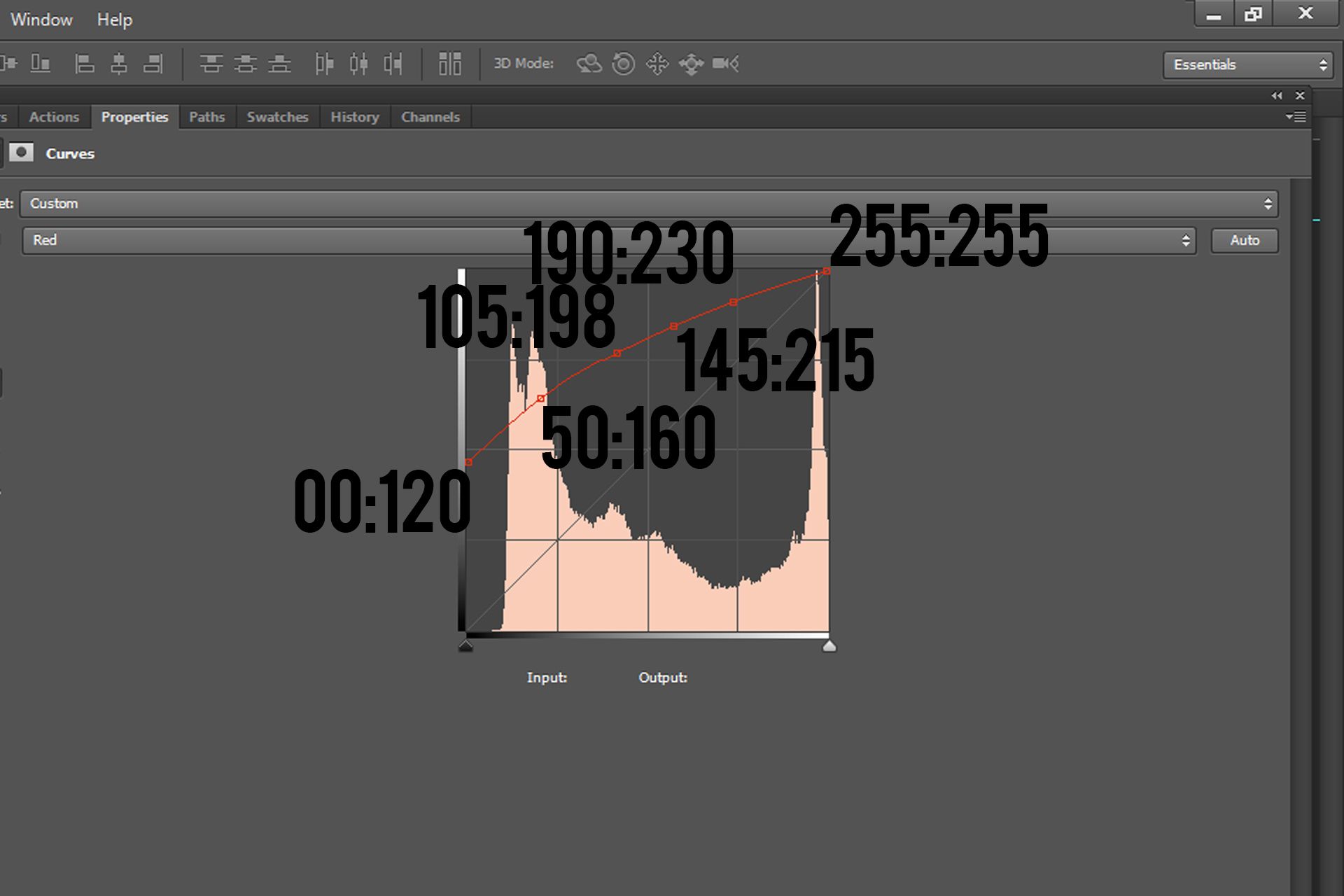Click the align left edges icon

[x=85, y=64]
